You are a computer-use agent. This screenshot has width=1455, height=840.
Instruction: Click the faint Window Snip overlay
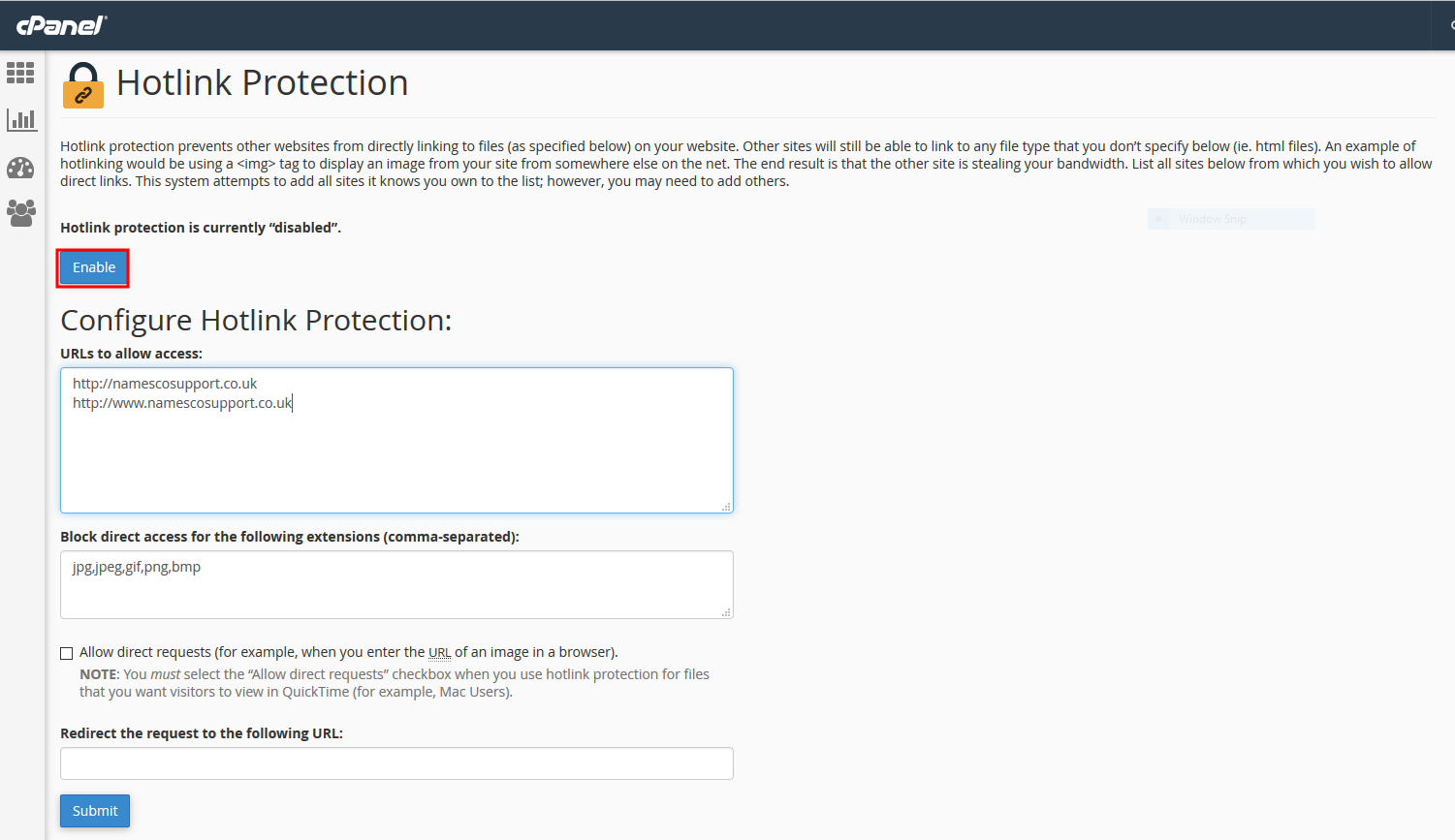pyautogui.click(x=1230, y=219)
